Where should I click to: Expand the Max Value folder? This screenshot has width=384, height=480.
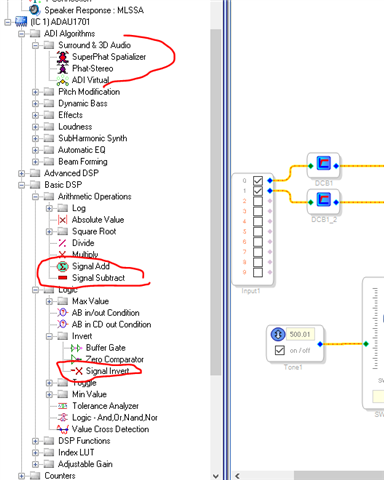(49, 301)
